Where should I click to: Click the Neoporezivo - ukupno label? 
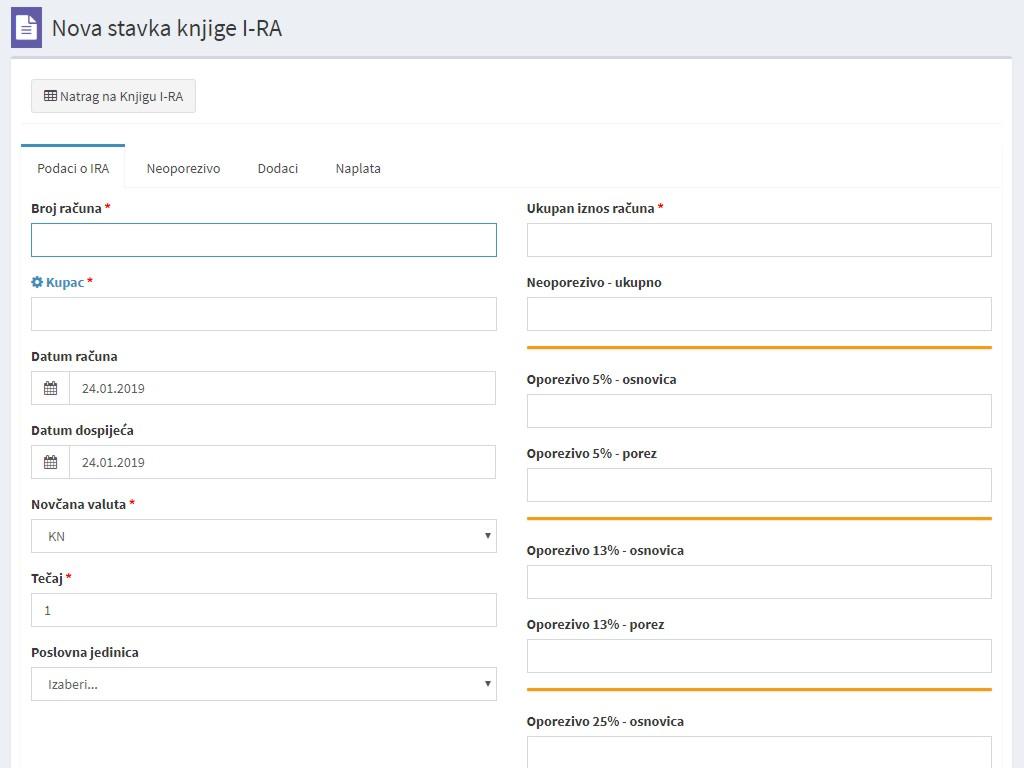click(594, 282)
